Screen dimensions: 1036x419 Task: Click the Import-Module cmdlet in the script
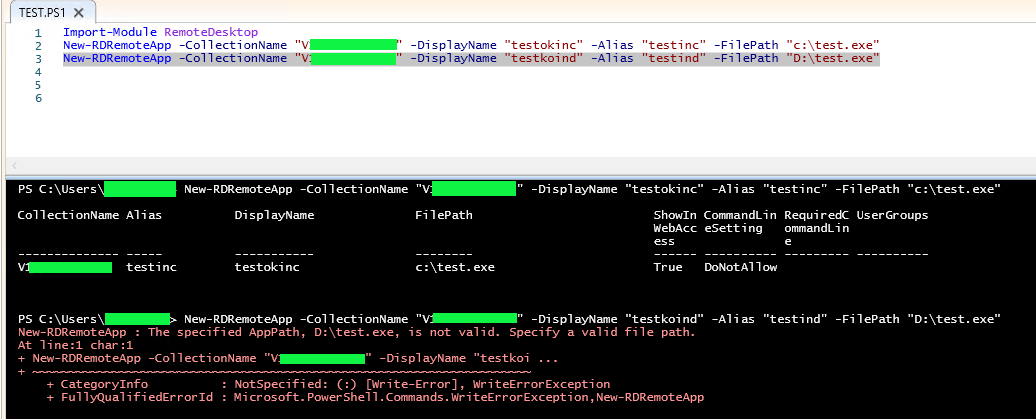110,32
